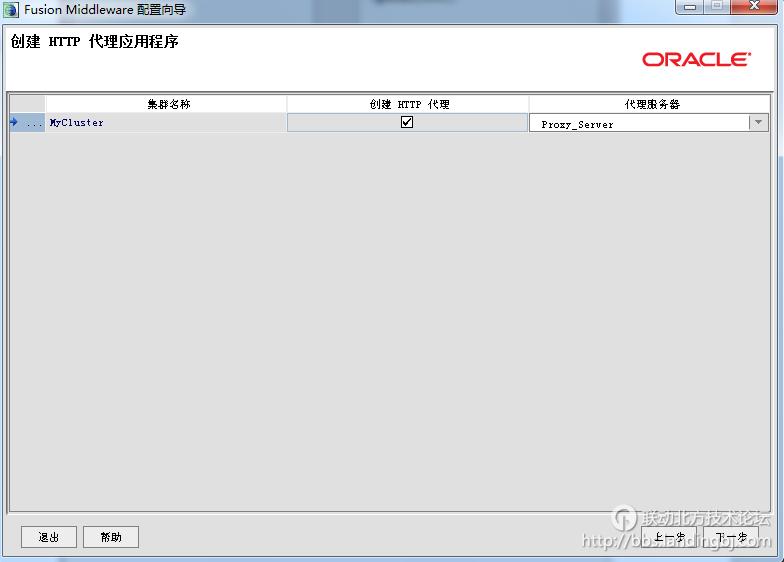Click the 退出 (Exit) button
784x562 pixels.
[48, 537]
